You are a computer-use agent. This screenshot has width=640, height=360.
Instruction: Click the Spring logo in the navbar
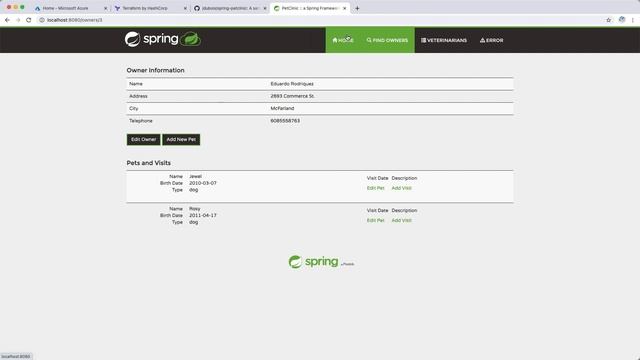[x=162, y=39]
